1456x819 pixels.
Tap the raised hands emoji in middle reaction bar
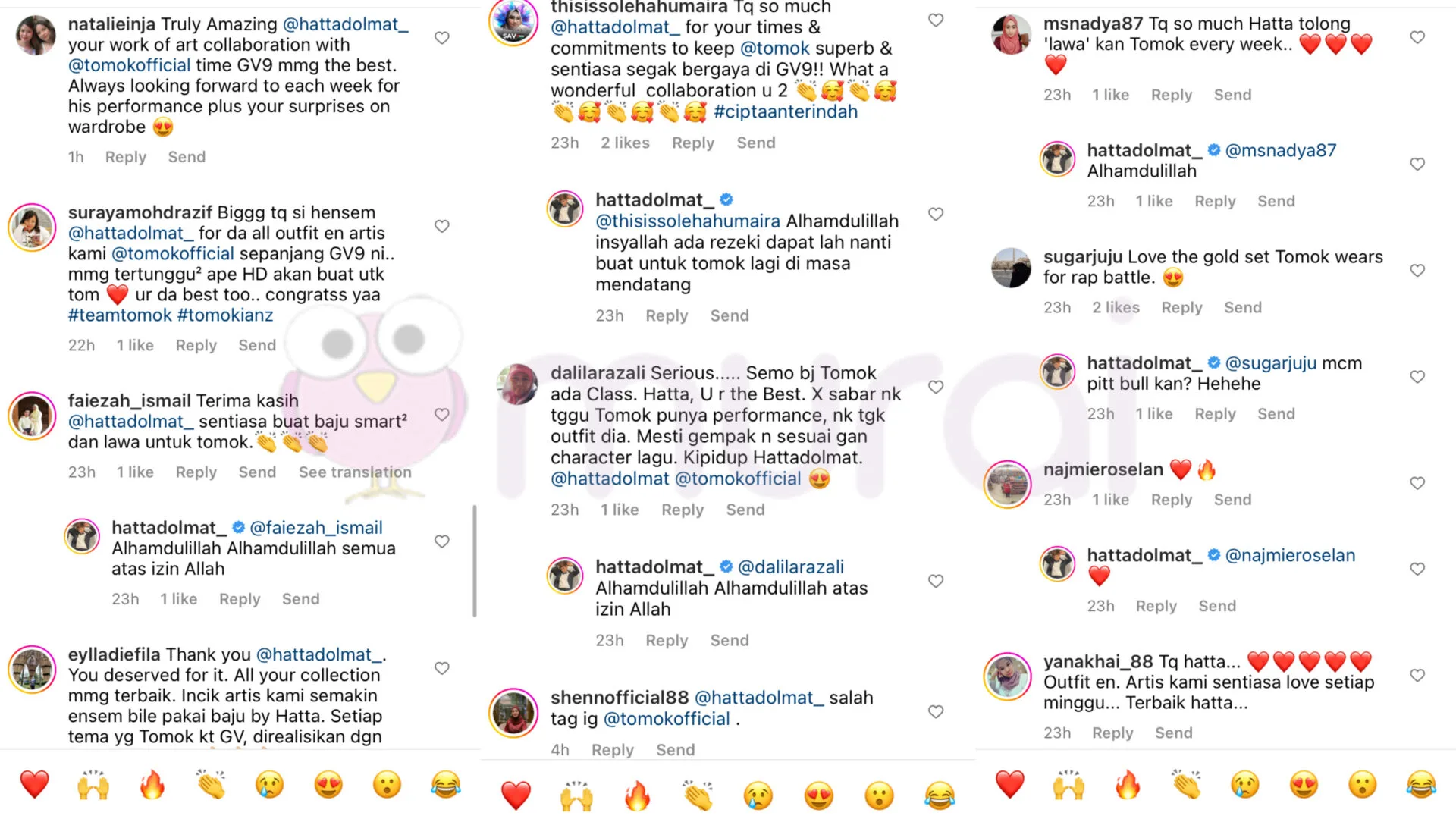(x=576, y=795)
